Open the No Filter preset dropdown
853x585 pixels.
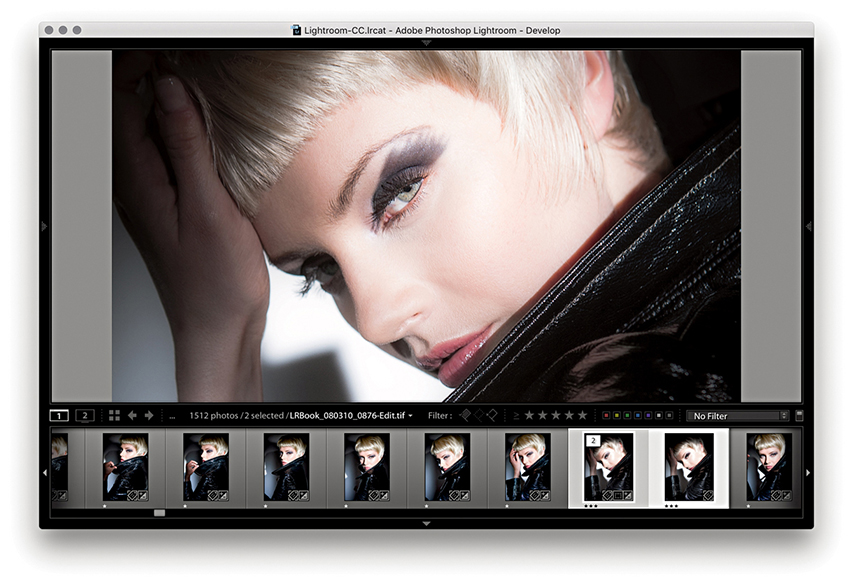click(737, 416)
